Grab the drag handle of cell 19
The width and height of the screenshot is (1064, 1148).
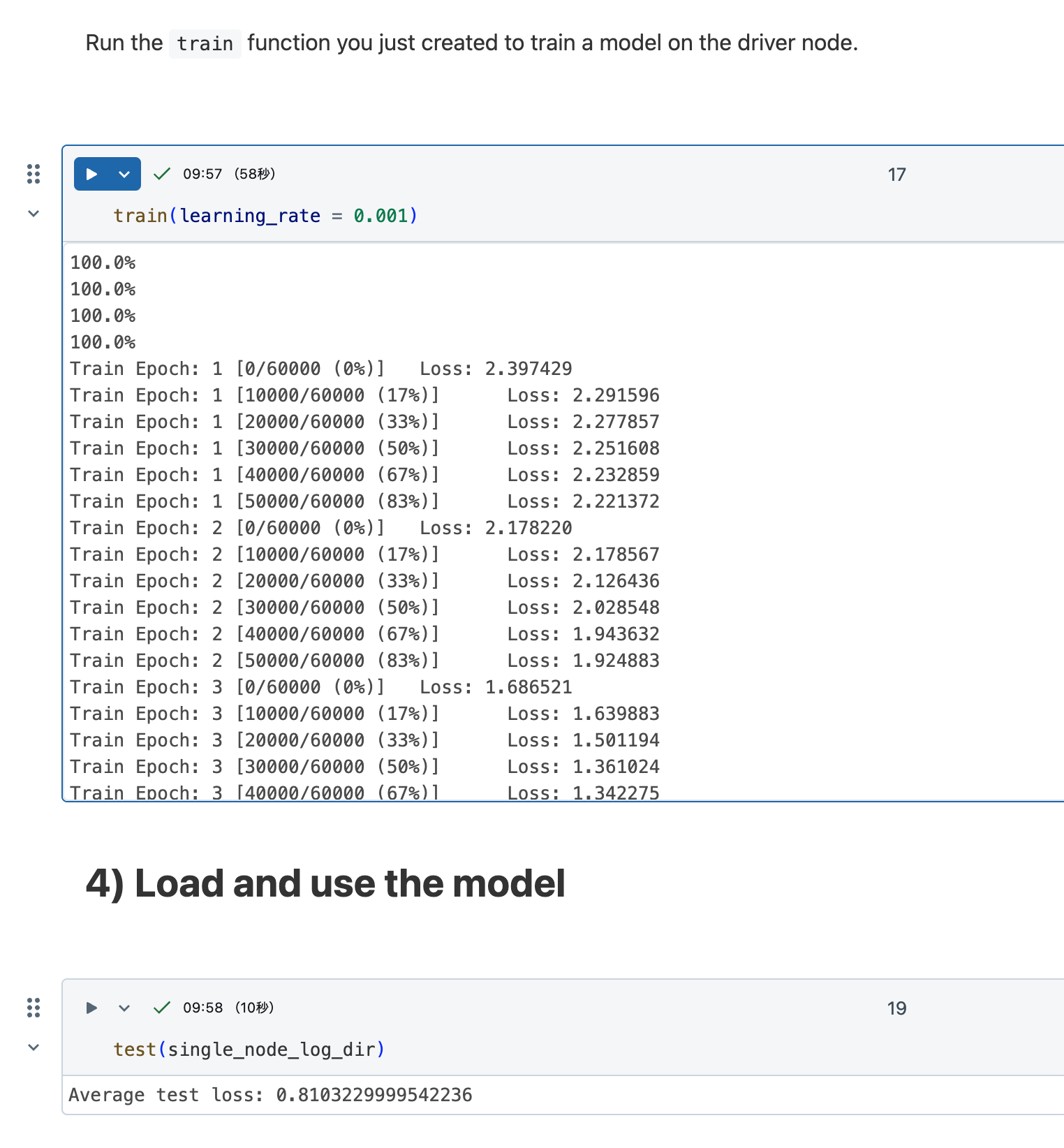coord(34,1008)
